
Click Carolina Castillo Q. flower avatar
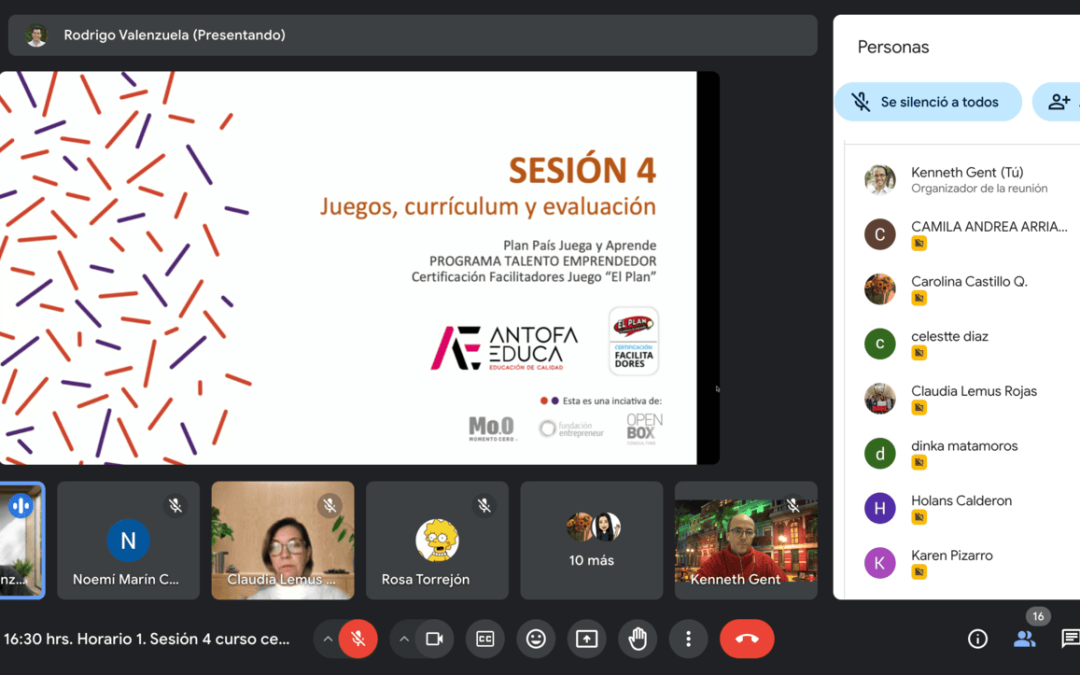[x=880, y=289]
